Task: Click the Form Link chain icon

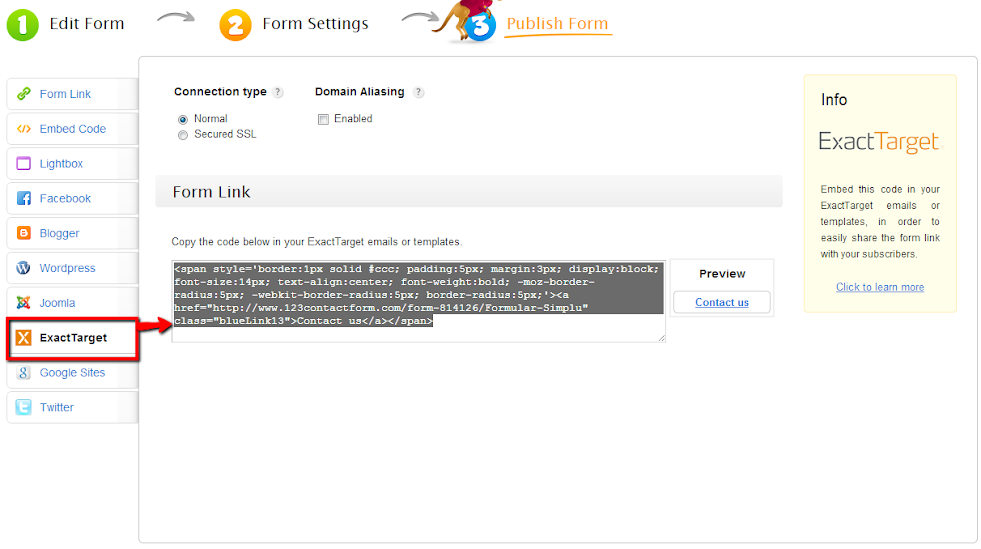Action: (x=24, y=94)
